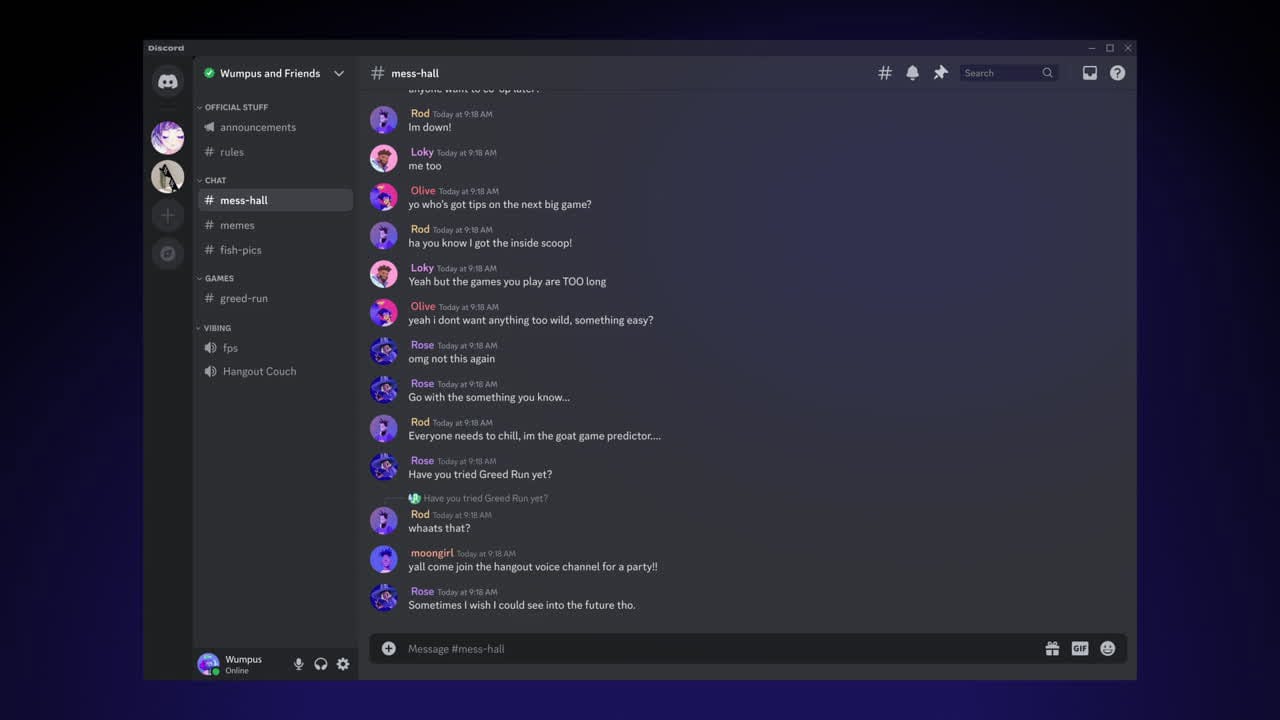Collapse the VIBING category
This screenshot has height=720, width=1280.
pyautogui.click(x=215, y=328)
